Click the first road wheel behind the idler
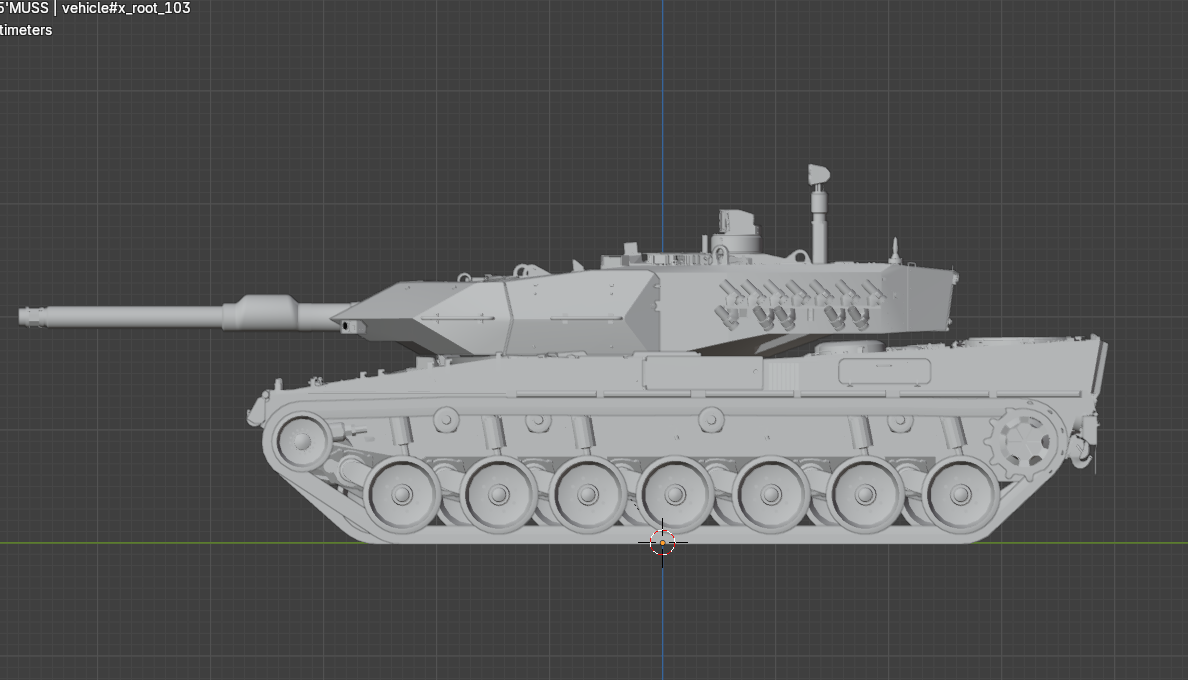Image resolution: width=1188 pixels, height=680 pixels. click(x=402, y=494)
